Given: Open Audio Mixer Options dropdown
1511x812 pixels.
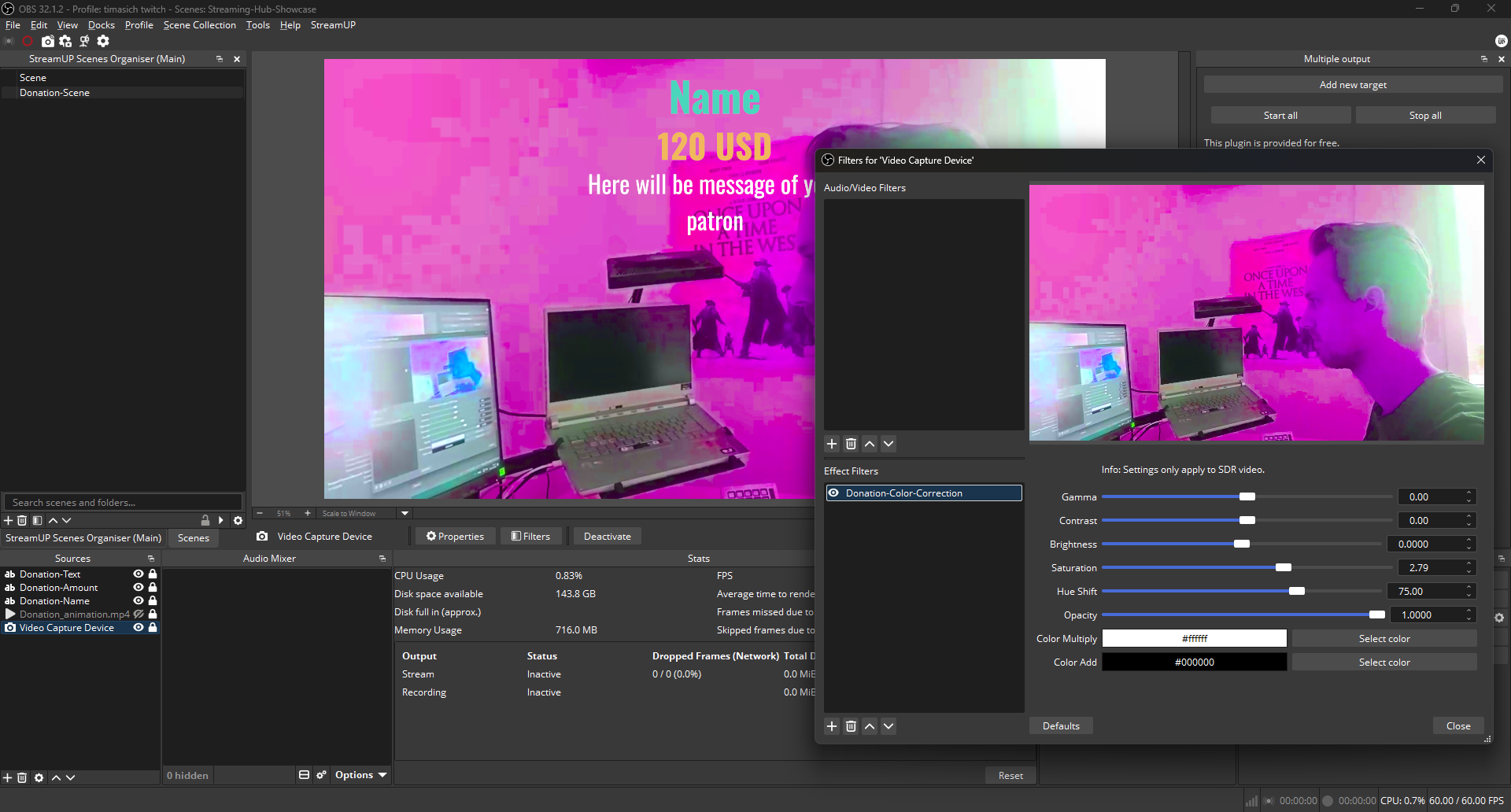Looking at the screenshot, I should point(361,775).
